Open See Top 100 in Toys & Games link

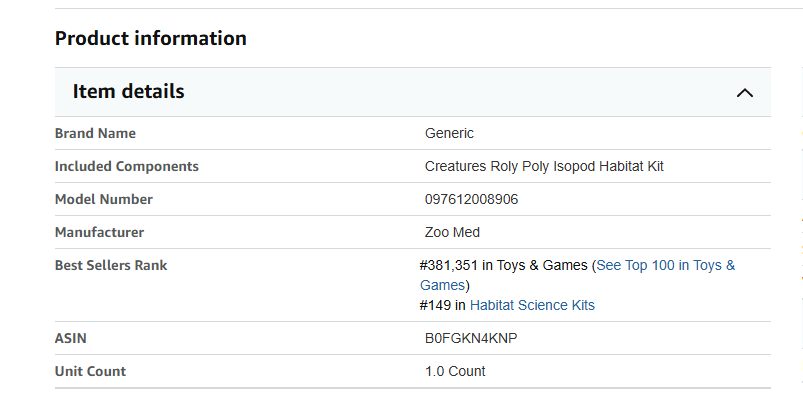(x=665, y=265)
